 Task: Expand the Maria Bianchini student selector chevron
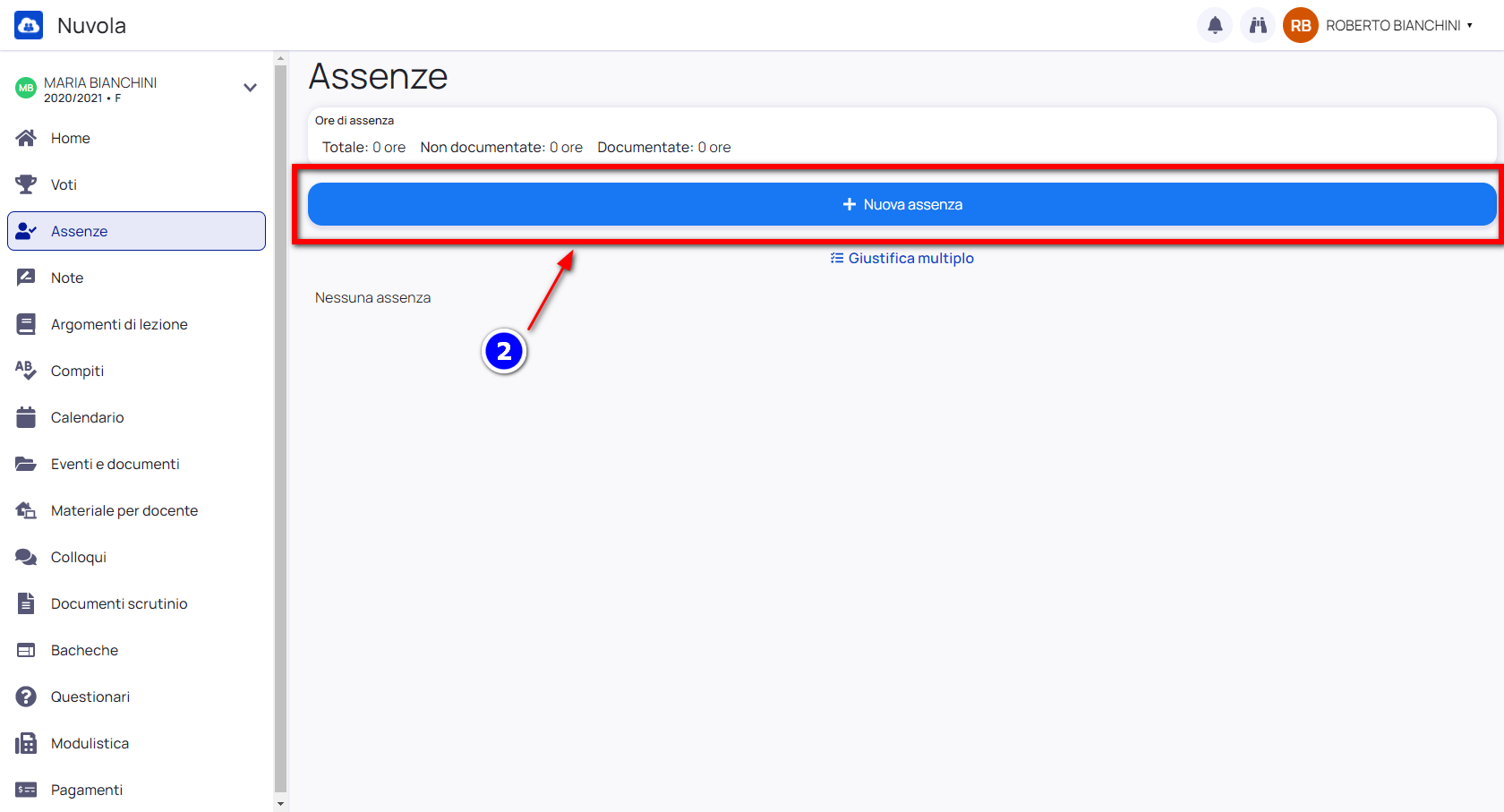250,88
